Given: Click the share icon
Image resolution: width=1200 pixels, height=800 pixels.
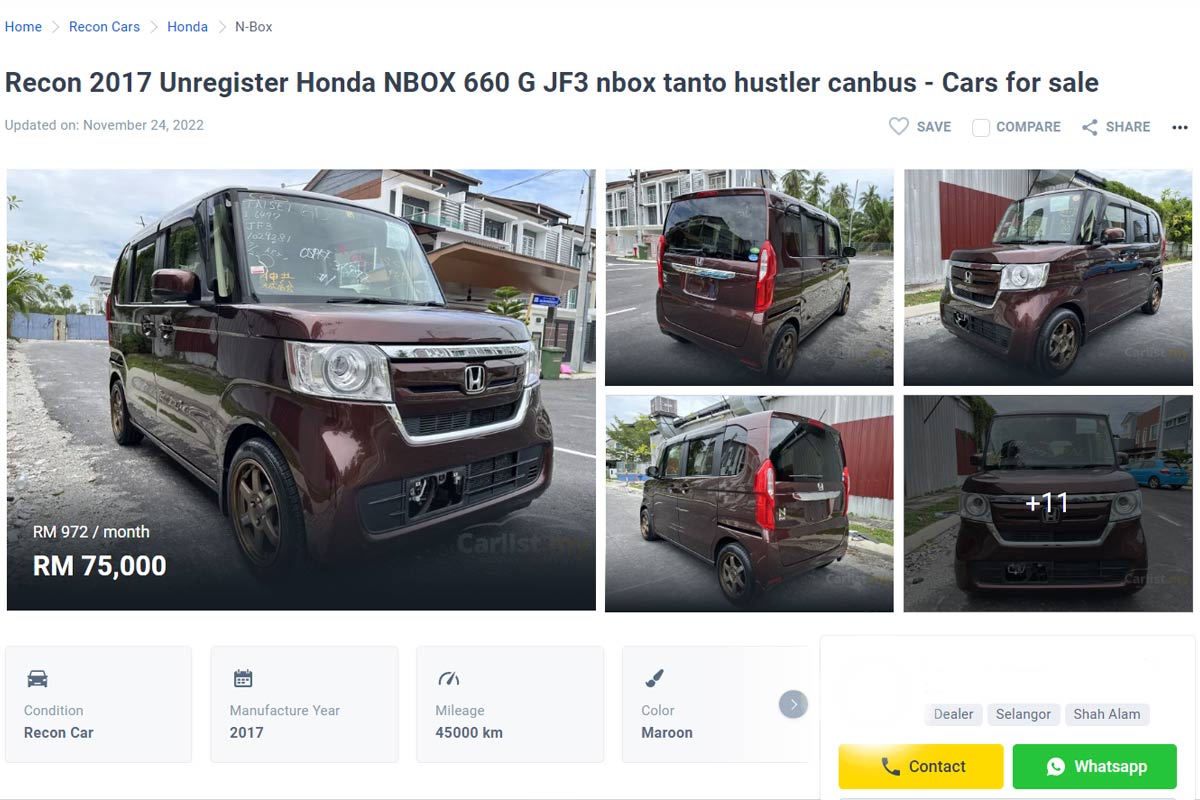Looking at the screenshot, I should tap(1090, 127).
